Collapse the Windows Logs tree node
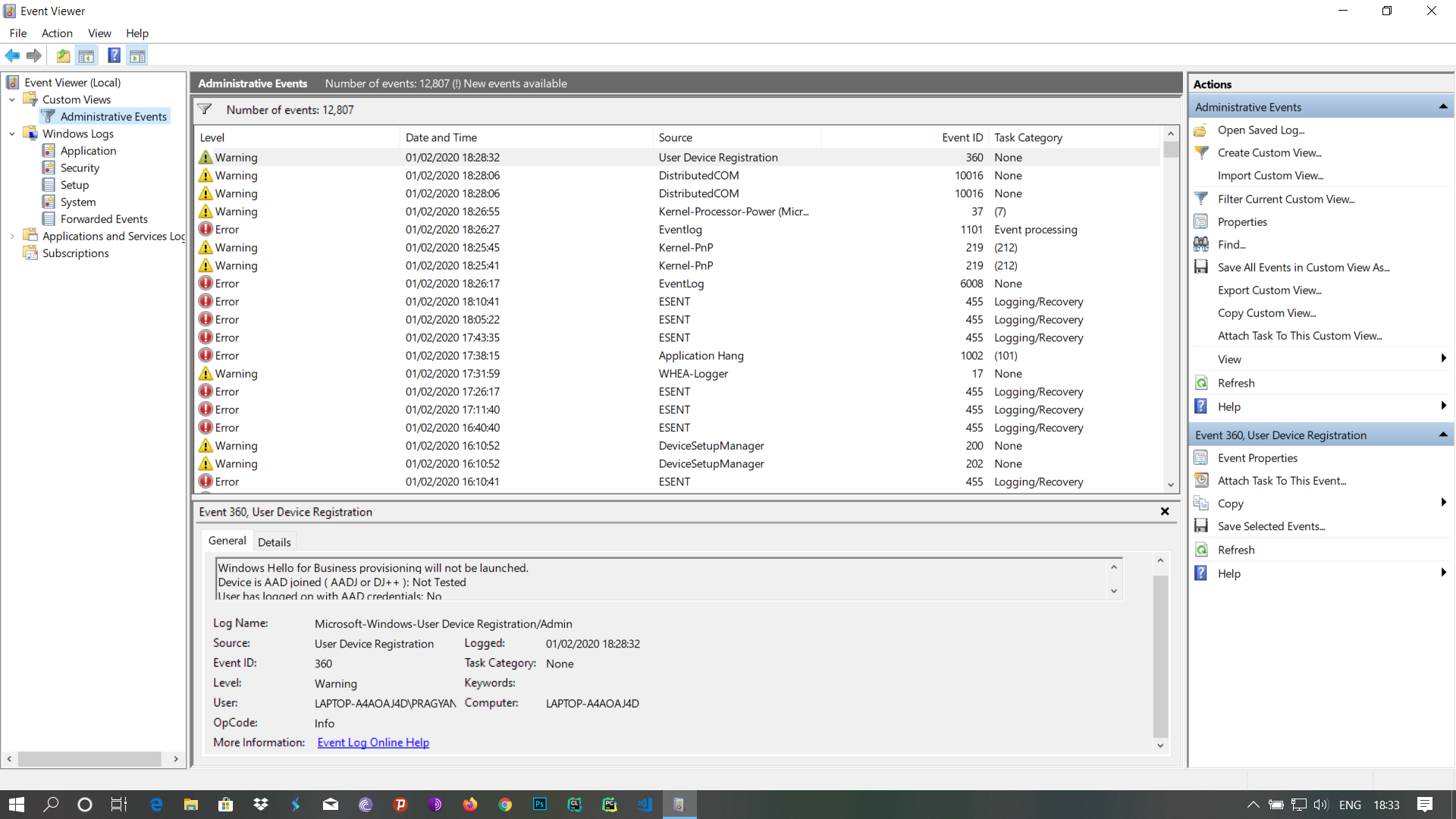 [x=12, y=133]
